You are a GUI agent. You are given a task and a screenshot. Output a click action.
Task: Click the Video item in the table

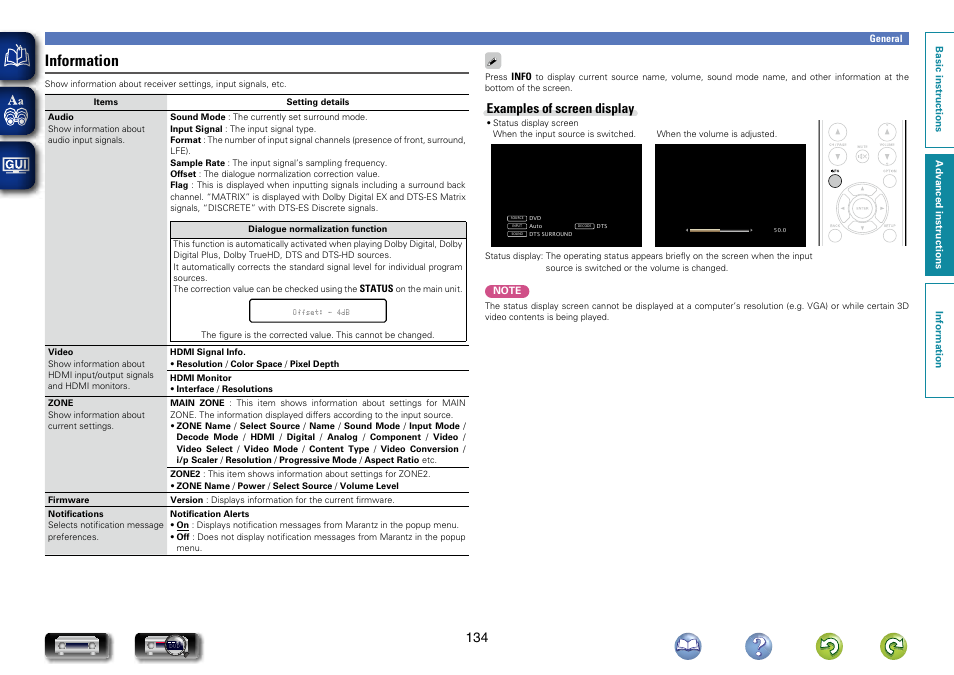coord(60,352)
